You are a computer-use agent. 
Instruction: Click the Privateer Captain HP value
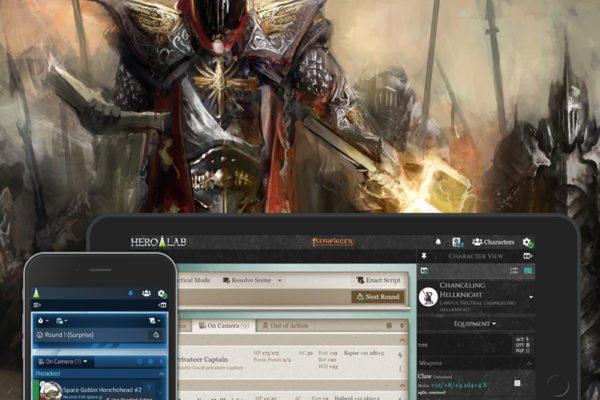tap(266, 353)
